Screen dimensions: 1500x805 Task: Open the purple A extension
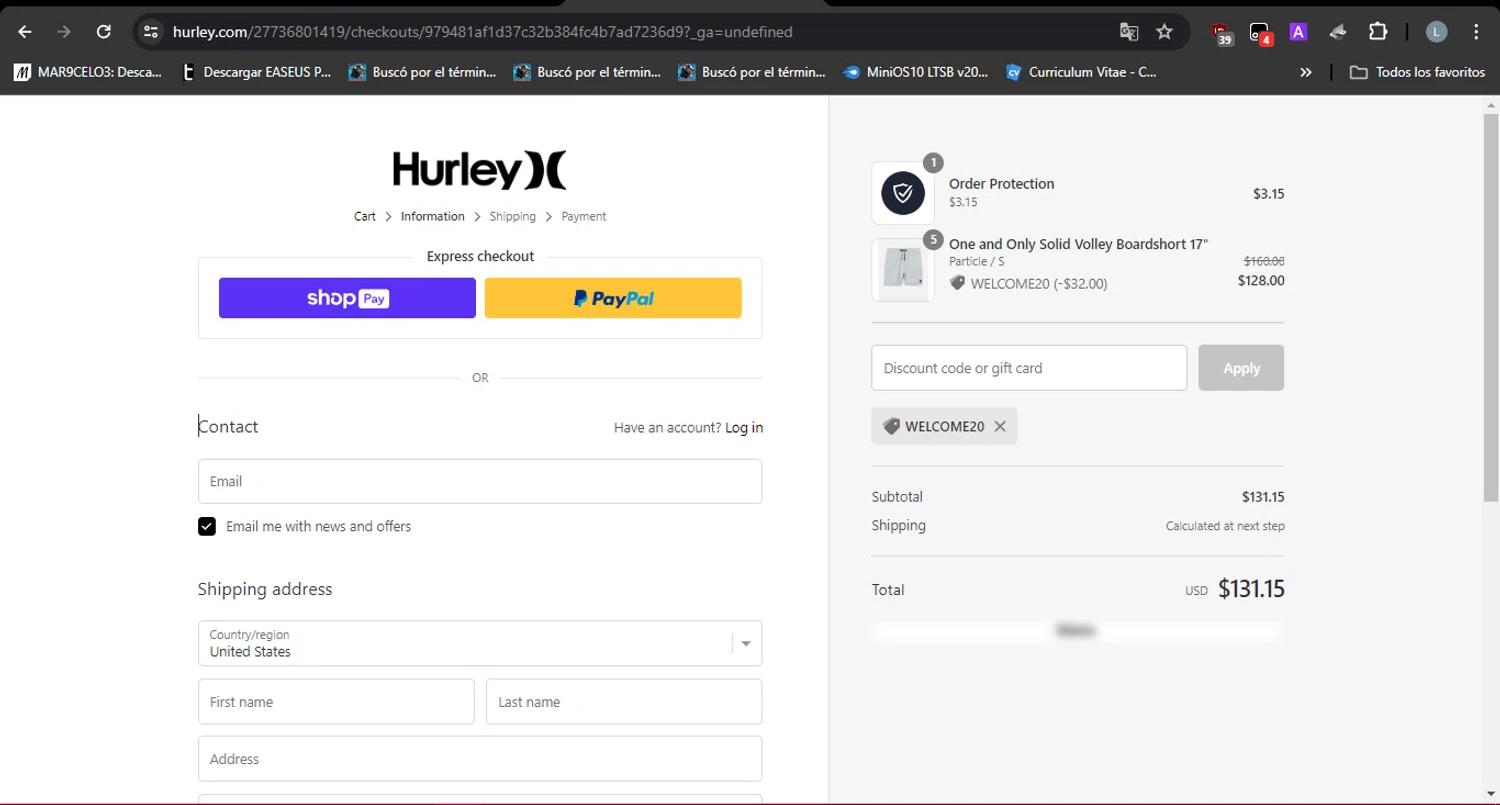(1298, 32)
